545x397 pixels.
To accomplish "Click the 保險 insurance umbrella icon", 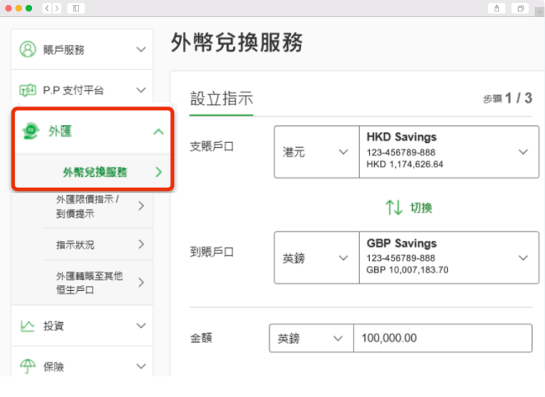I will (x=27, y=366).
